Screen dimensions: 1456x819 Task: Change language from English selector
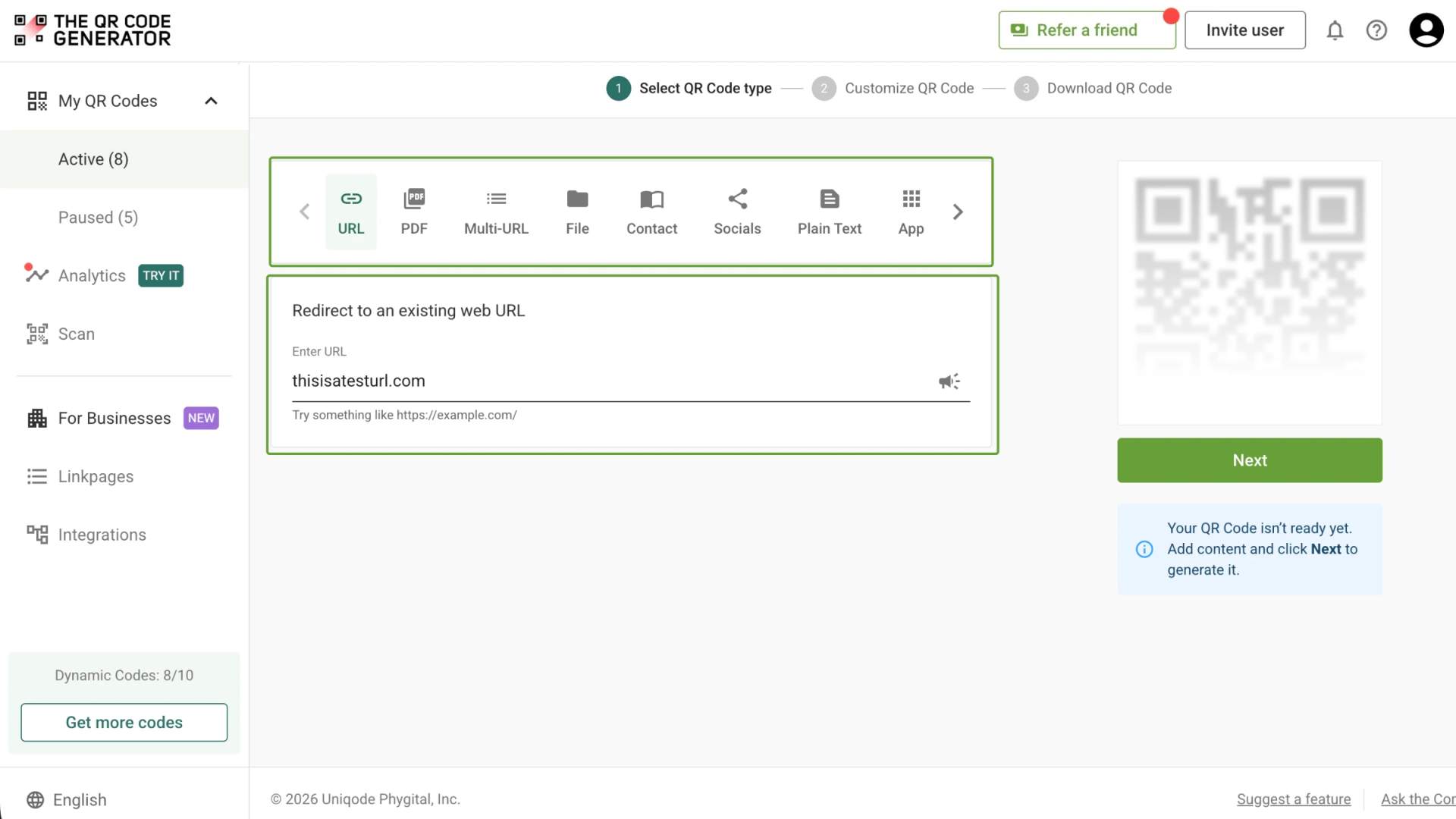[67, 799]
